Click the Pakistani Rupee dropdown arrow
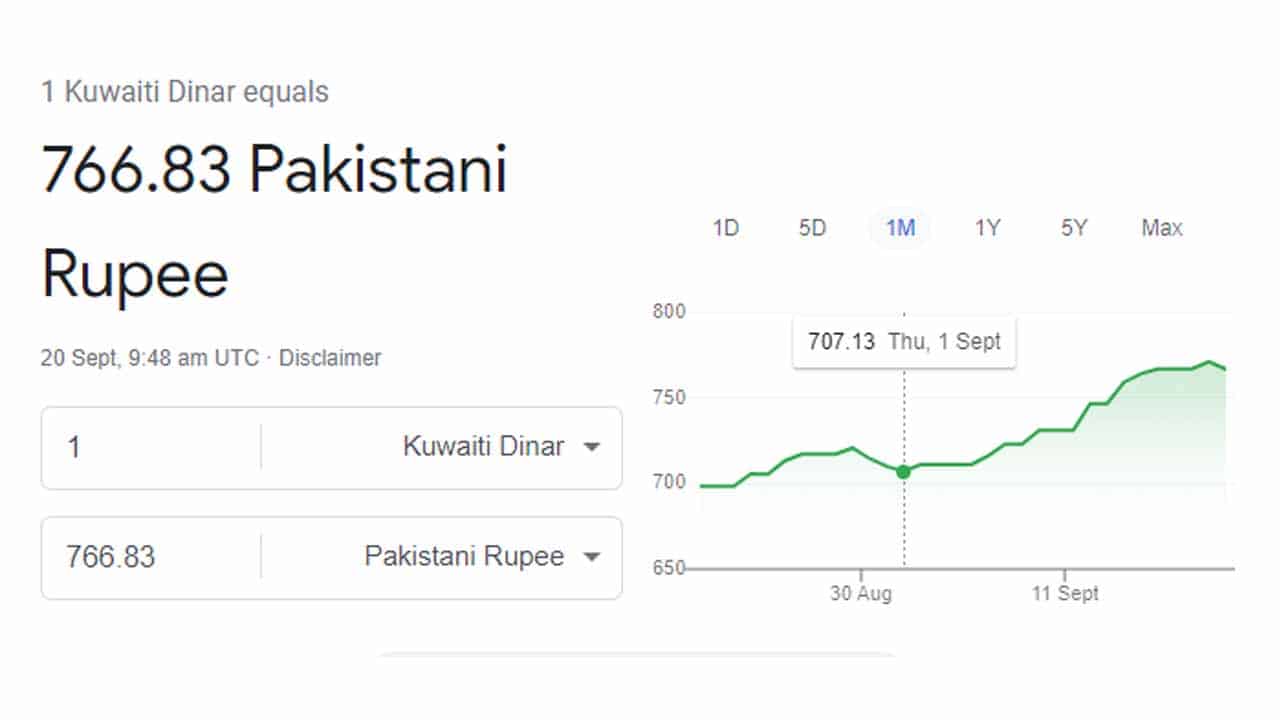Screen dimensions: 1280x720 592,557
